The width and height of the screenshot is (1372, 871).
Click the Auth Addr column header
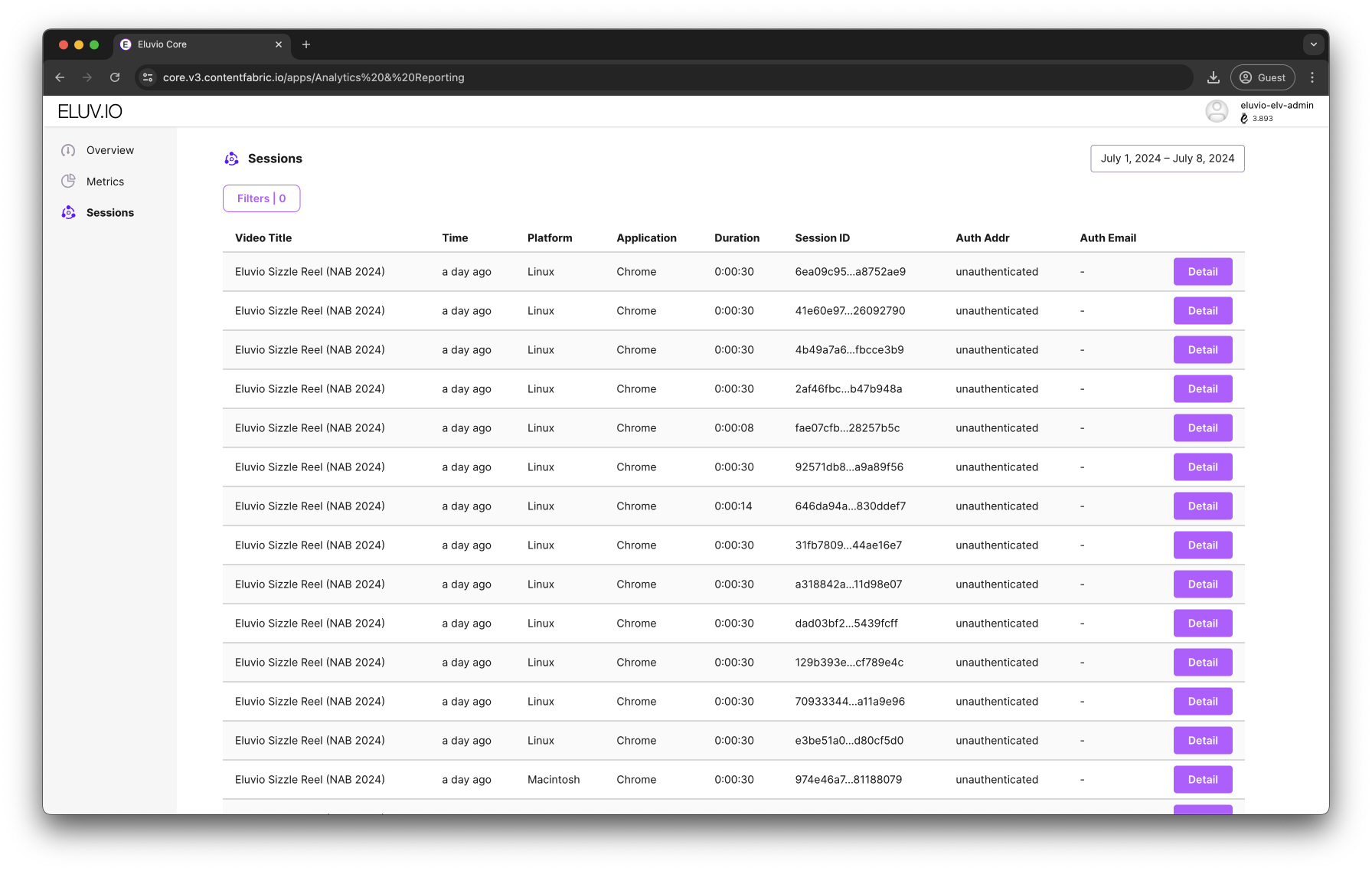982,238
